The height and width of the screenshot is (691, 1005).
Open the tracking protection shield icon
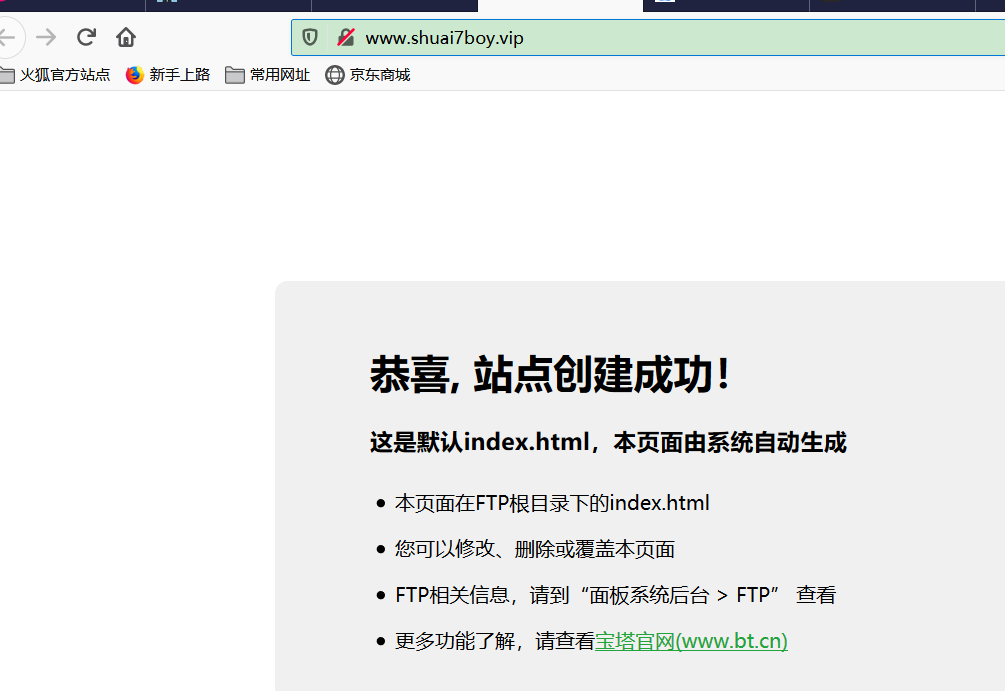tap(310, 38)
